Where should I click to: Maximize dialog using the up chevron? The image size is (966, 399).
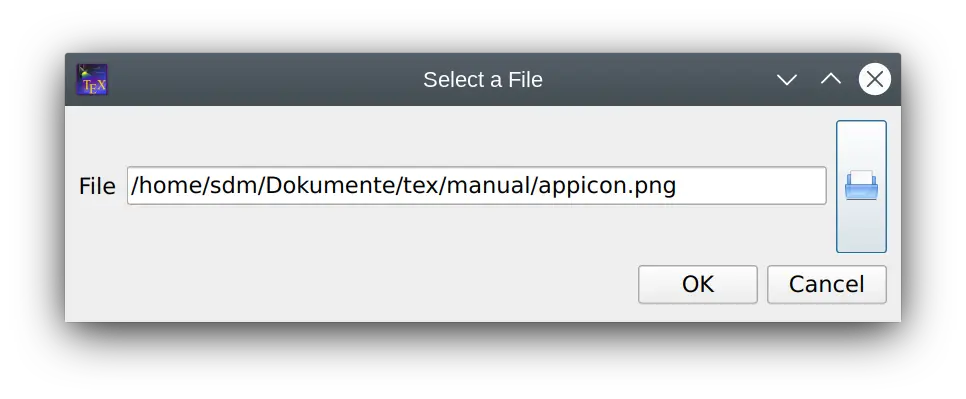click(x=830, y=79)
